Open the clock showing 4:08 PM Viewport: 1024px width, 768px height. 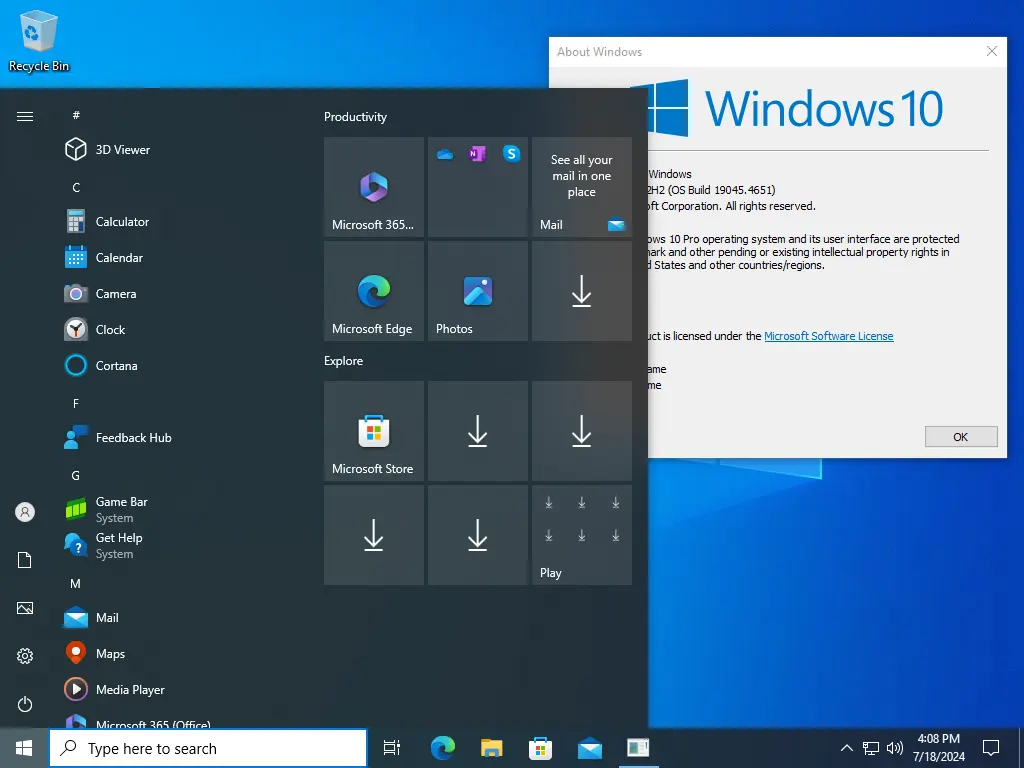[938, 748]
